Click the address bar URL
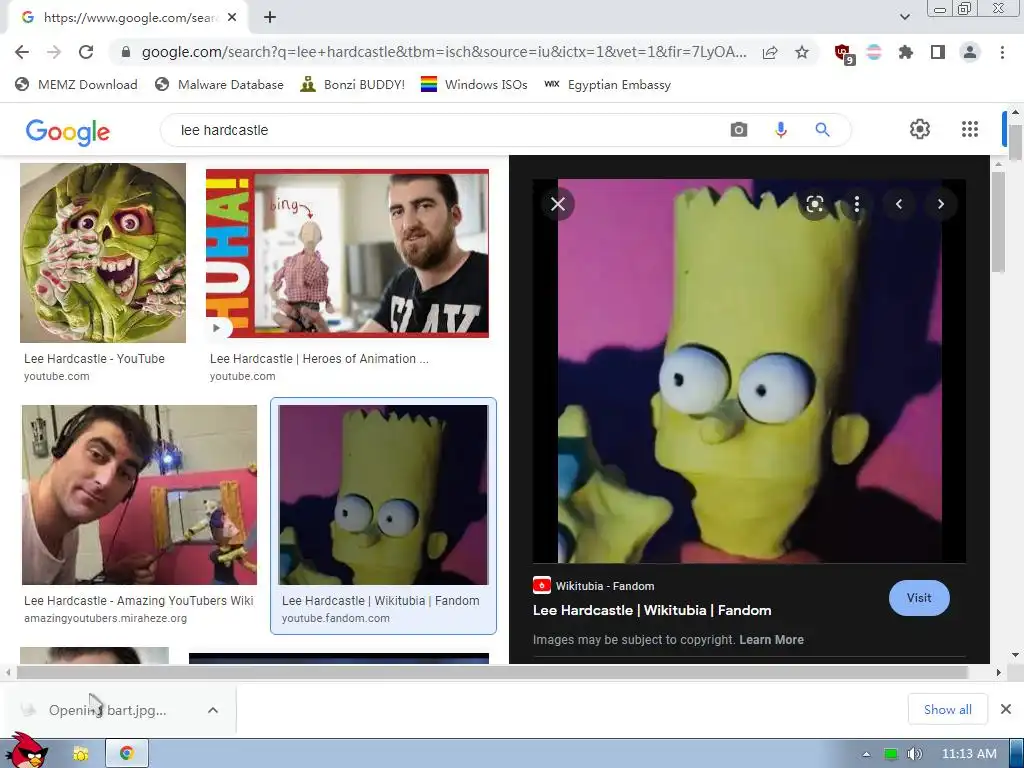 pos(443,52)
